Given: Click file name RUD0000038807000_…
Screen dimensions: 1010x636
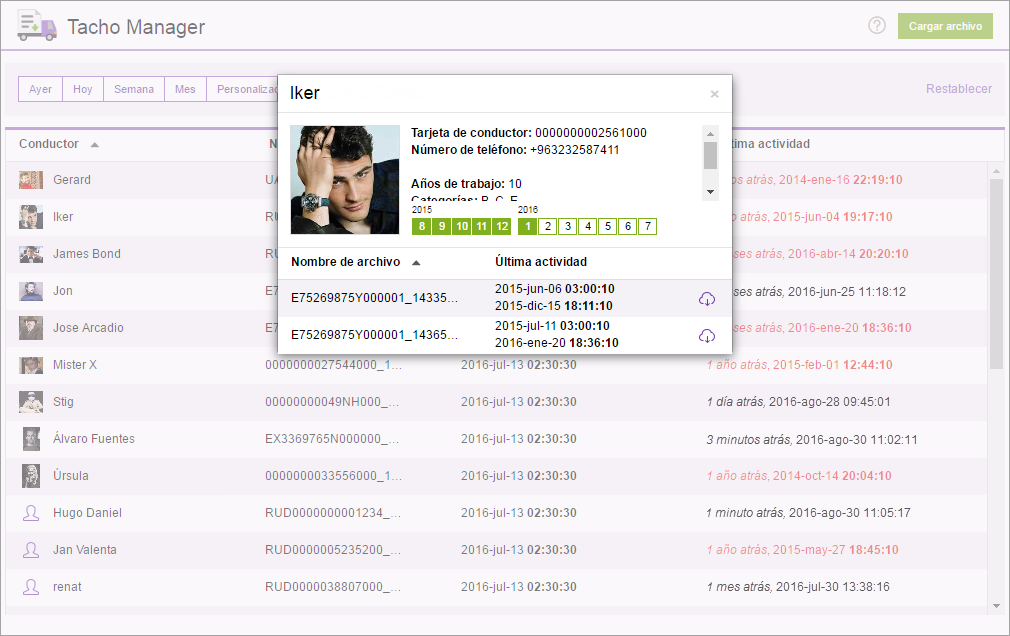Looking at the screenshot, I should click(x=333, y=587).
